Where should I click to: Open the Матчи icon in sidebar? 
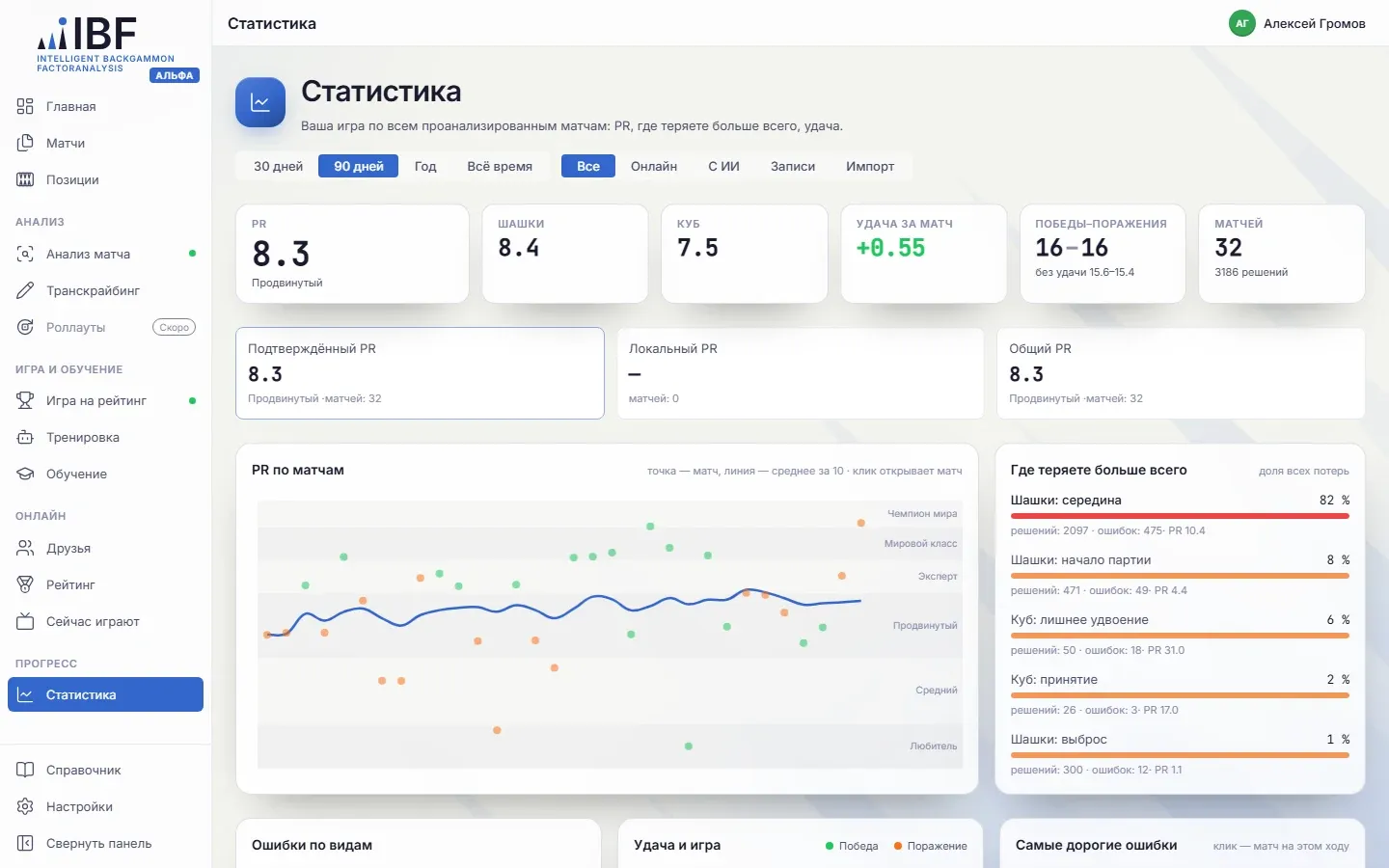(x=25, y=143)
